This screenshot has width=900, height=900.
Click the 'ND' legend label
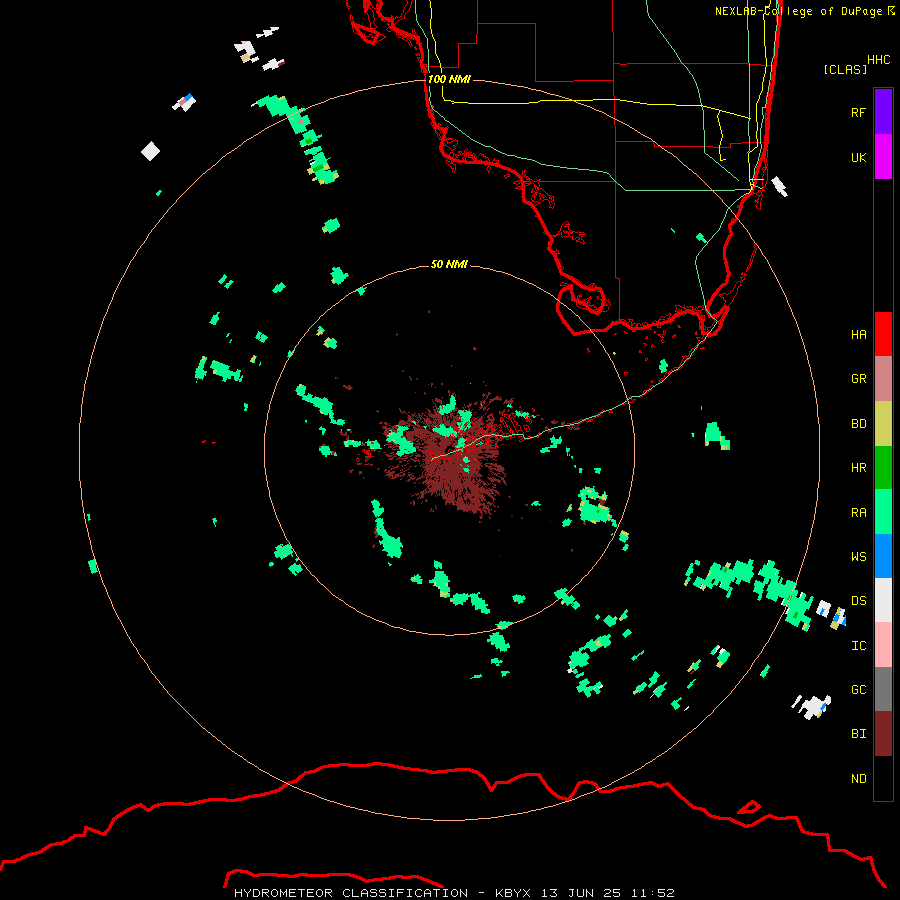coord(858,778)
